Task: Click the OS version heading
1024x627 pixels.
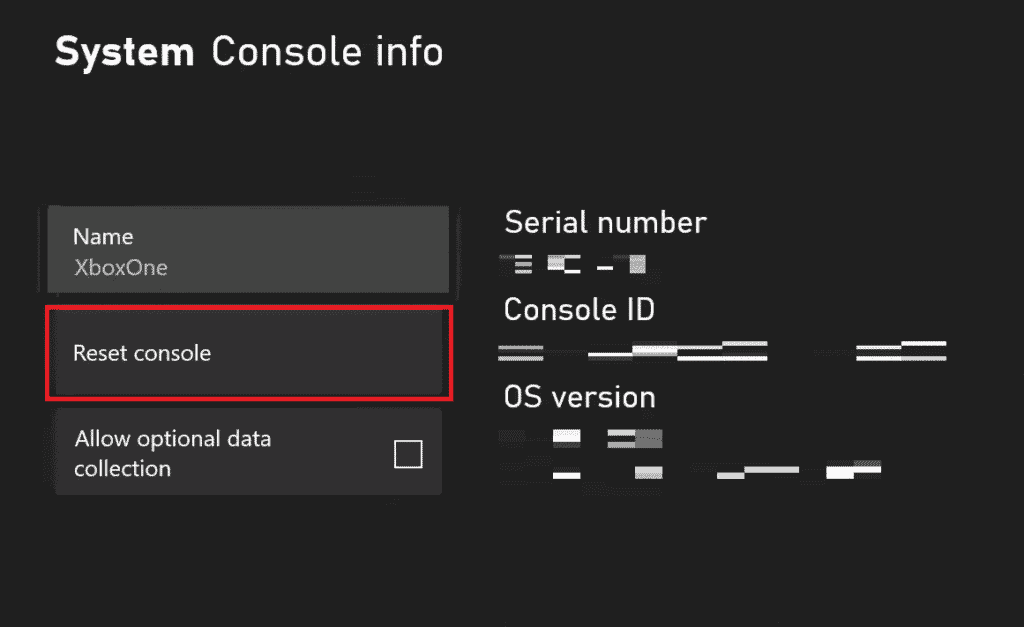Action: (578, 397)
